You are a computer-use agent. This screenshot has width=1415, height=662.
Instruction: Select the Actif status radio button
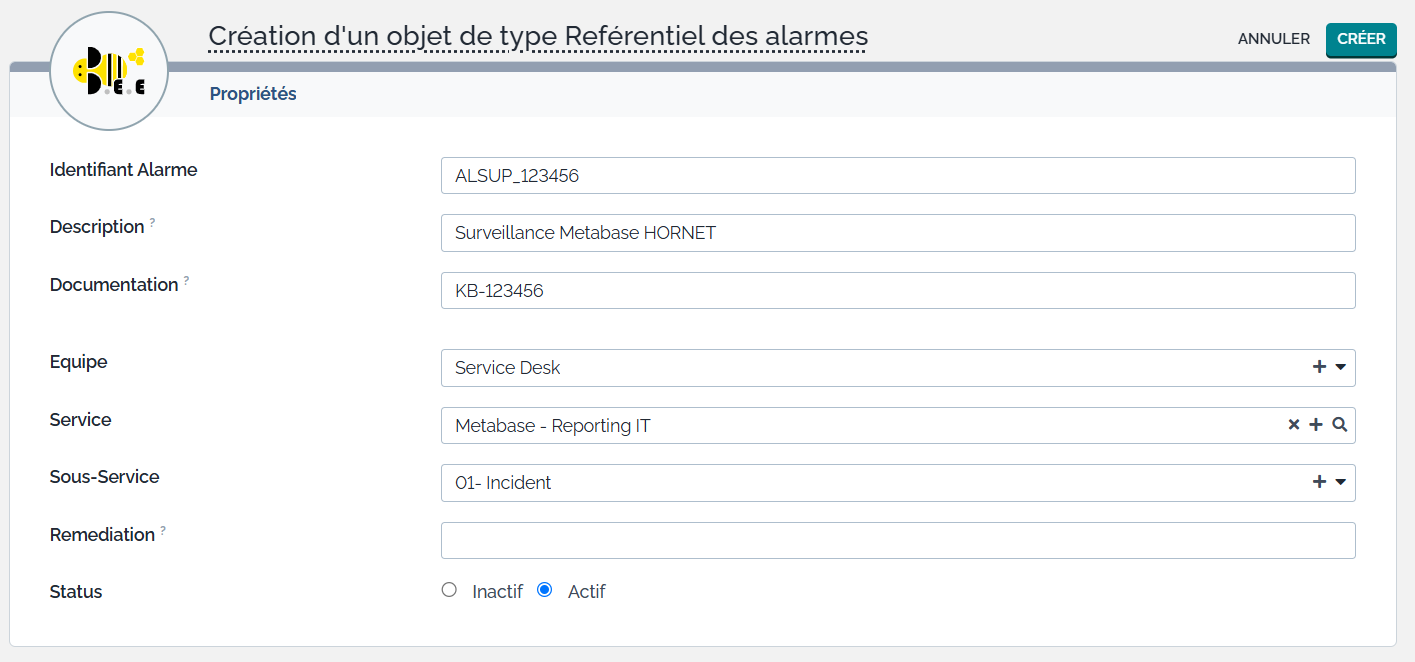point(545,590)
